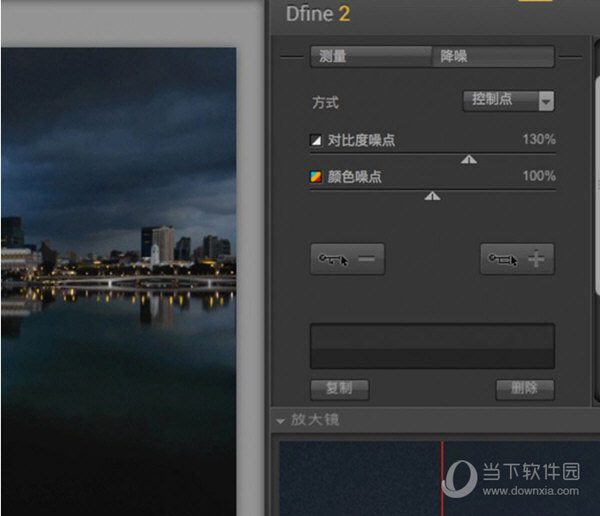The height and width of the screenshot is (516, 600).
Task: Click the control point list box
Action: click(x=432, y=346)
